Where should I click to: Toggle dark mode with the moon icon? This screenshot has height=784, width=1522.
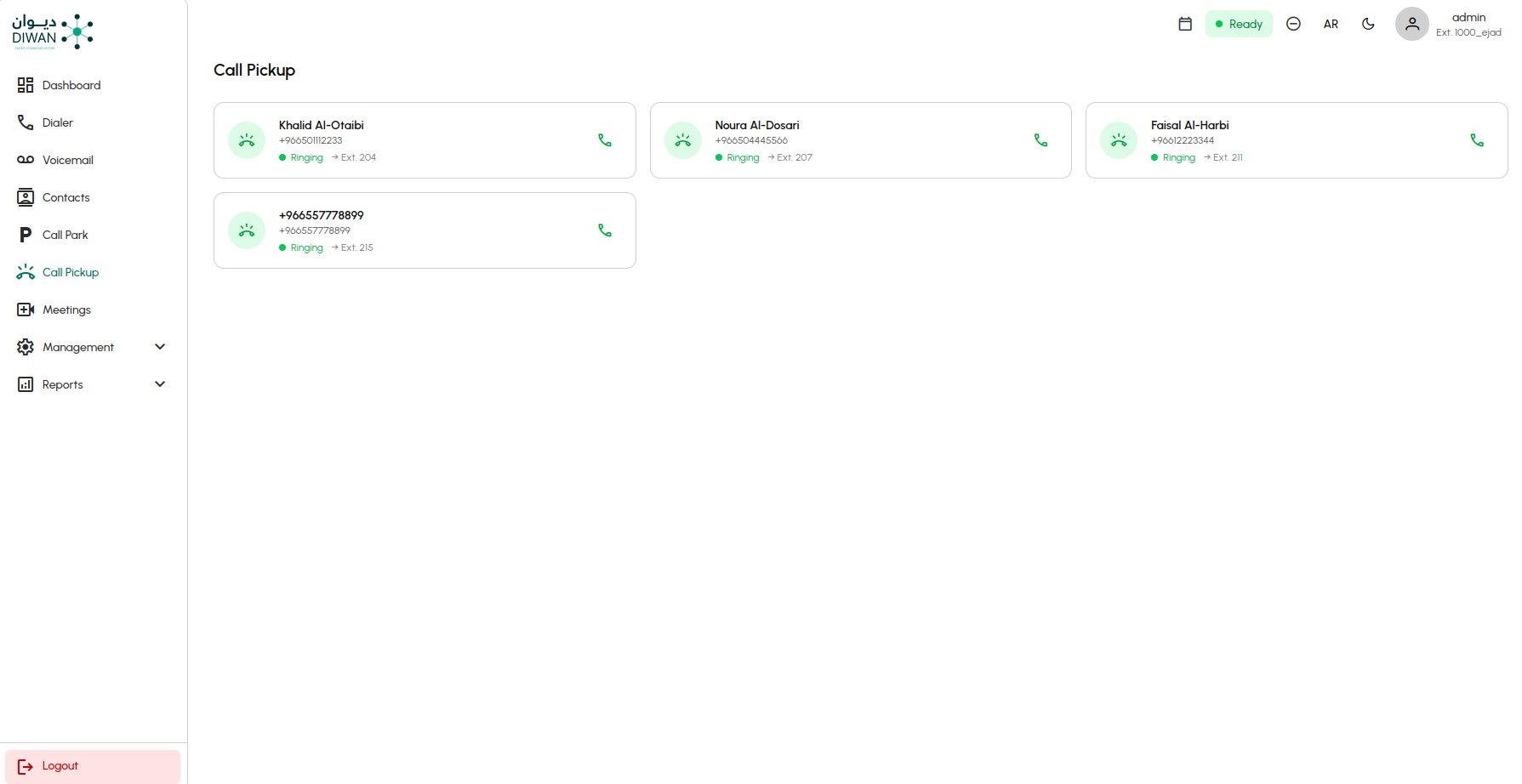click(x=1368, y=24)
